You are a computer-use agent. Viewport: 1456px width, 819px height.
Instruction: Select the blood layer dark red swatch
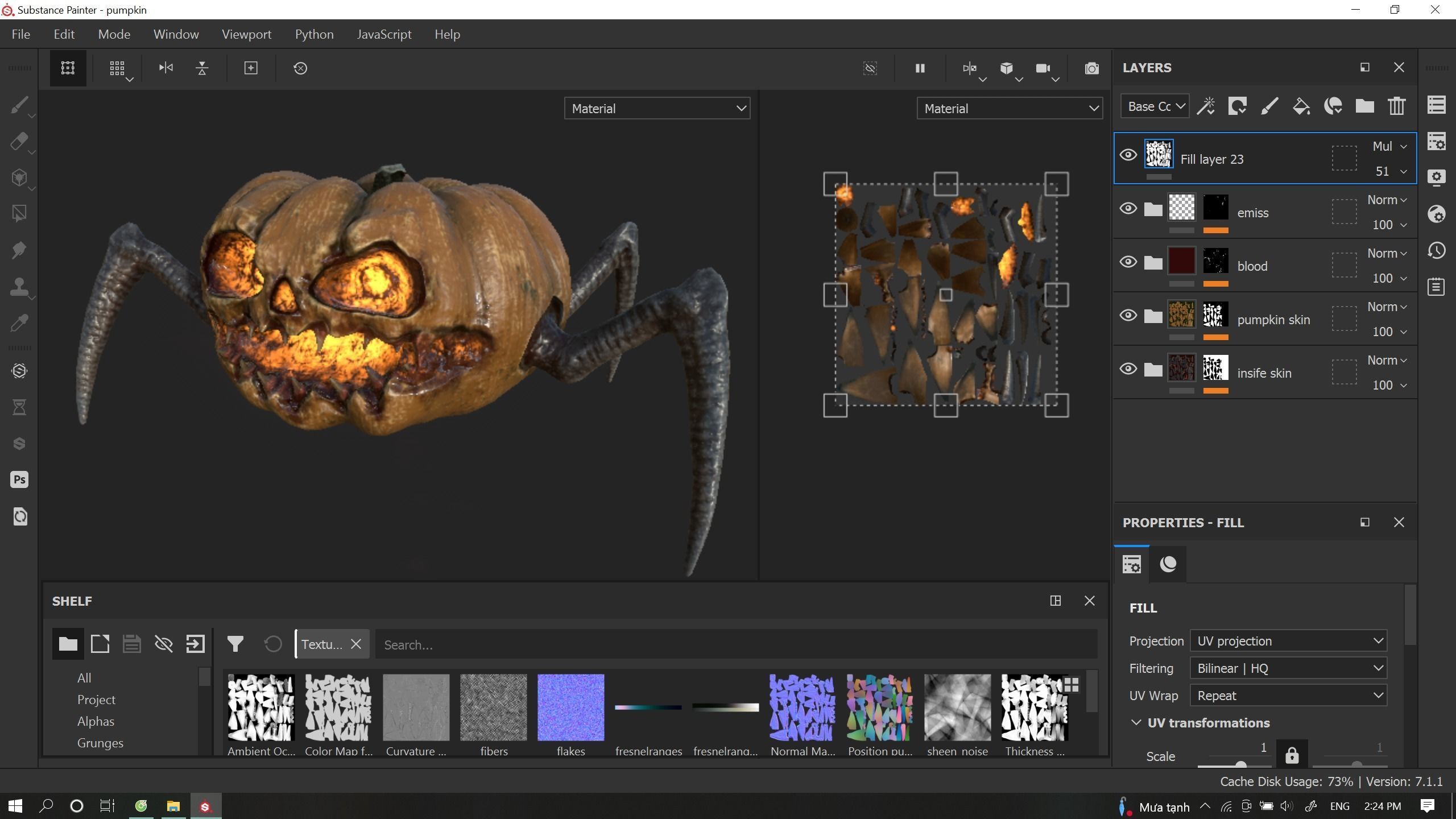[x=1181, y=261]
